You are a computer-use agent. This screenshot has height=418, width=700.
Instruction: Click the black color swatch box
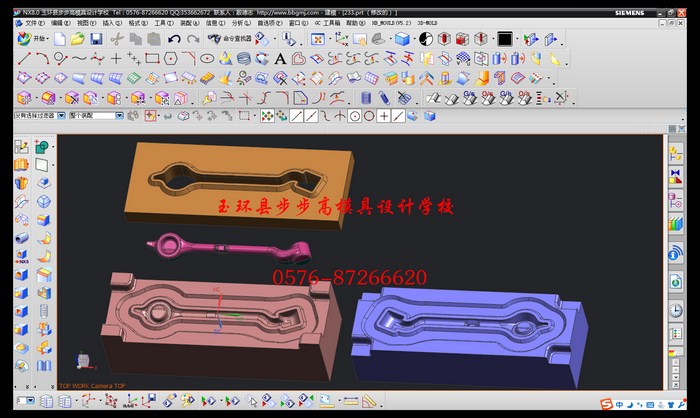click(505, 39)
